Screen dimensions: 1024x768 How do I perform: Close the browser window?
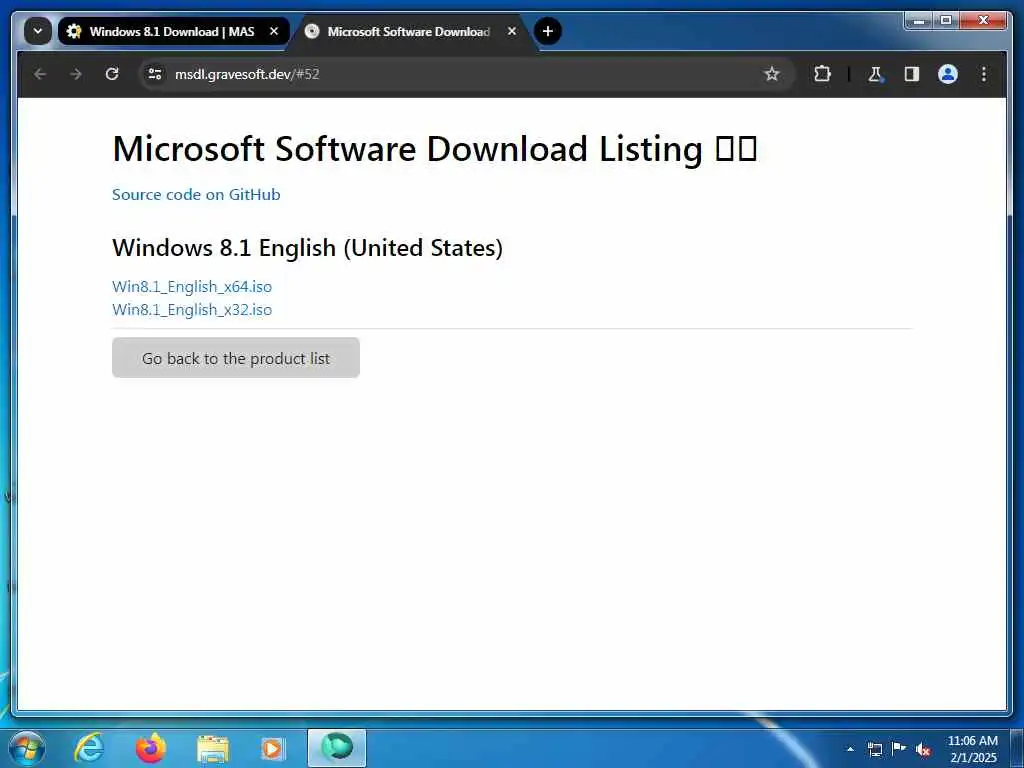pos(984,21)
